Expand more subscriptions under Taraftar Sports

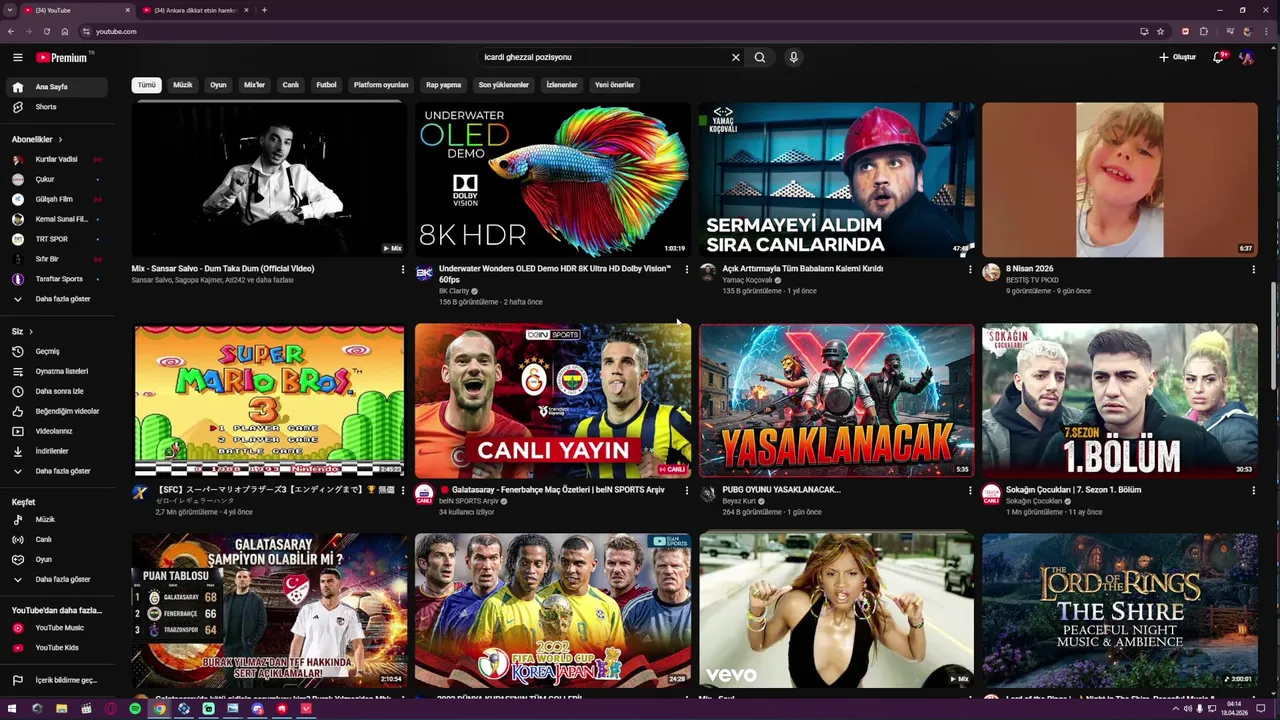click(59, 299)
